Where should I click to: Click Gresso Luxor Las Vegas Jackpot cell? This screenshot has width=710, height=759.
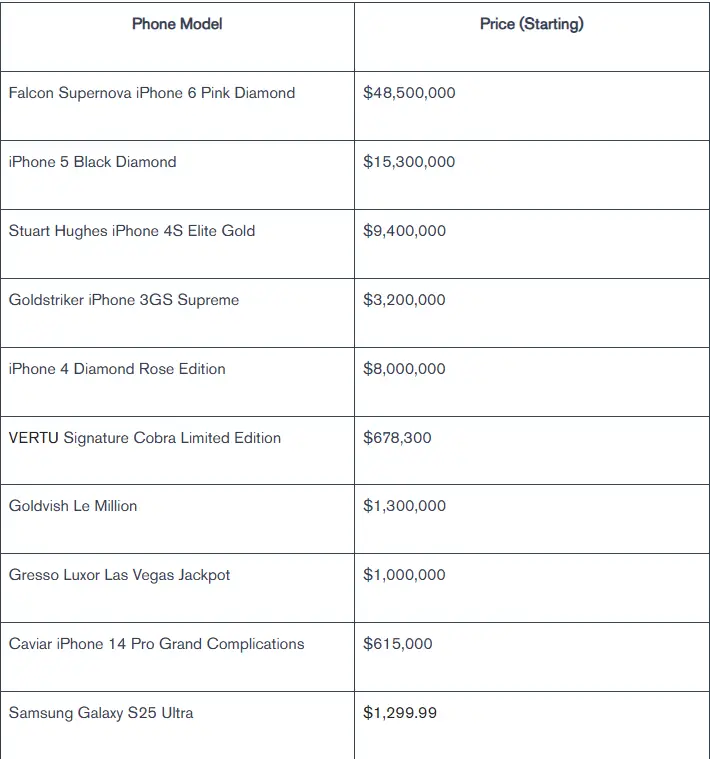[x=177, y=588]
